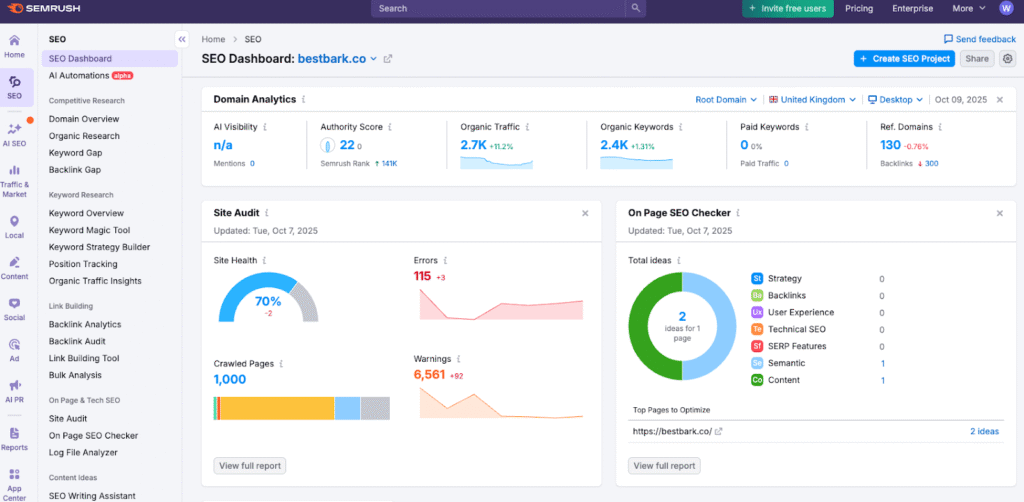Select the Content sidebar icon
Screen dimensions: 1024x502
(x=14, y=267)
